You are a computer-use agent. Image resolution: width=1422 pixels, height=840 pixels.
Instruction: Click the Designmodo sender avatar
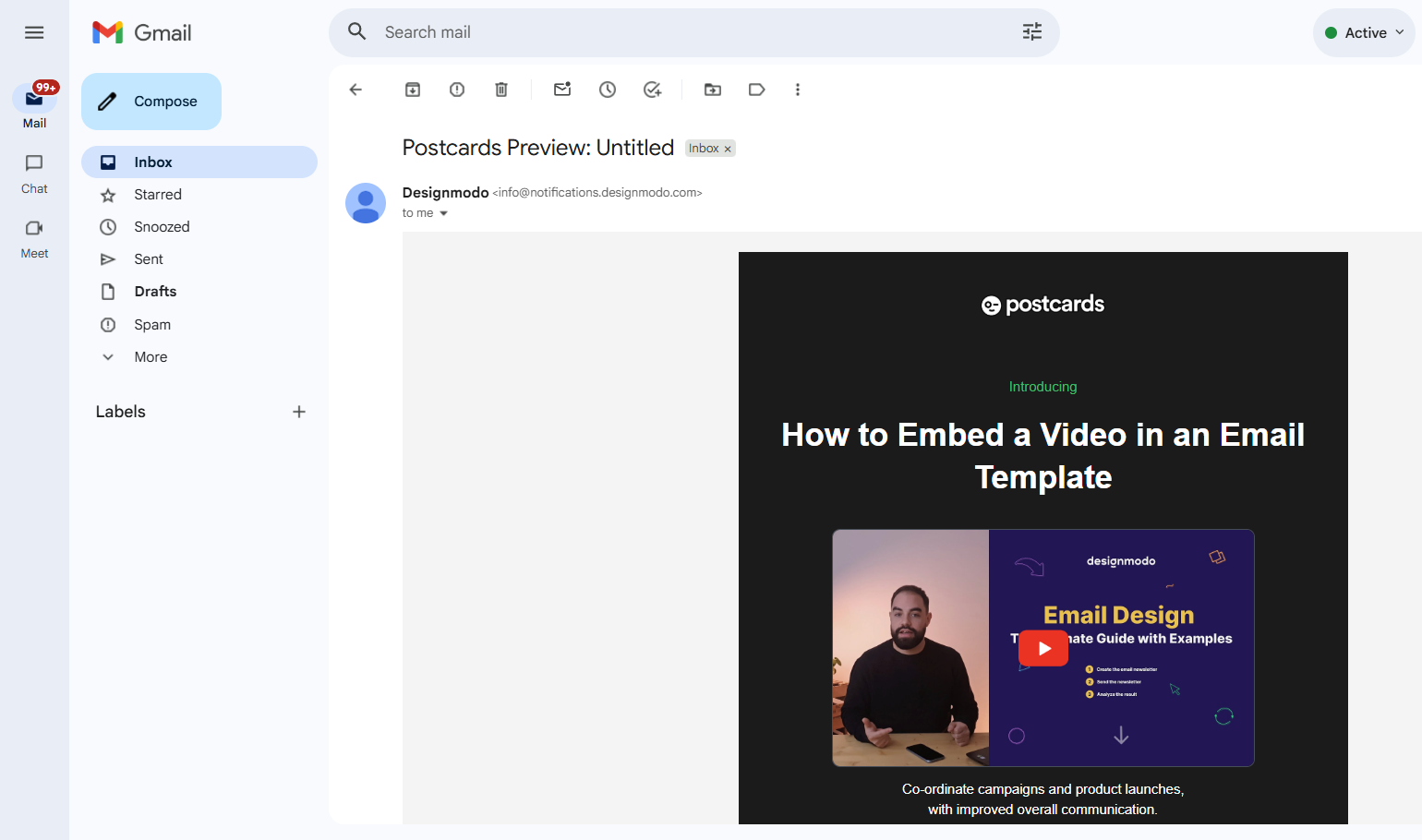click(366, 203)
